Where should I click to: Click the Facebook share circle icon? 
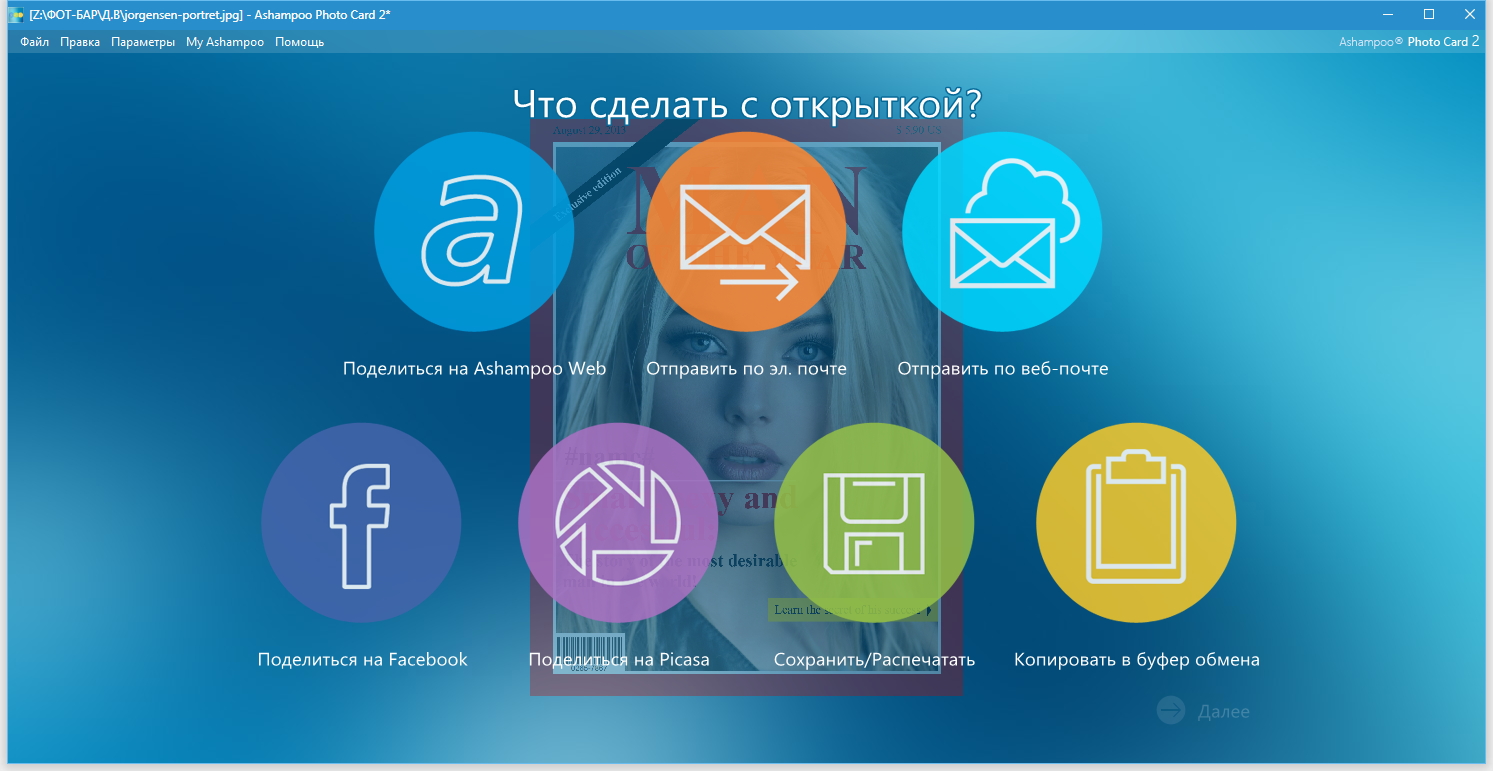coord(361,522)
